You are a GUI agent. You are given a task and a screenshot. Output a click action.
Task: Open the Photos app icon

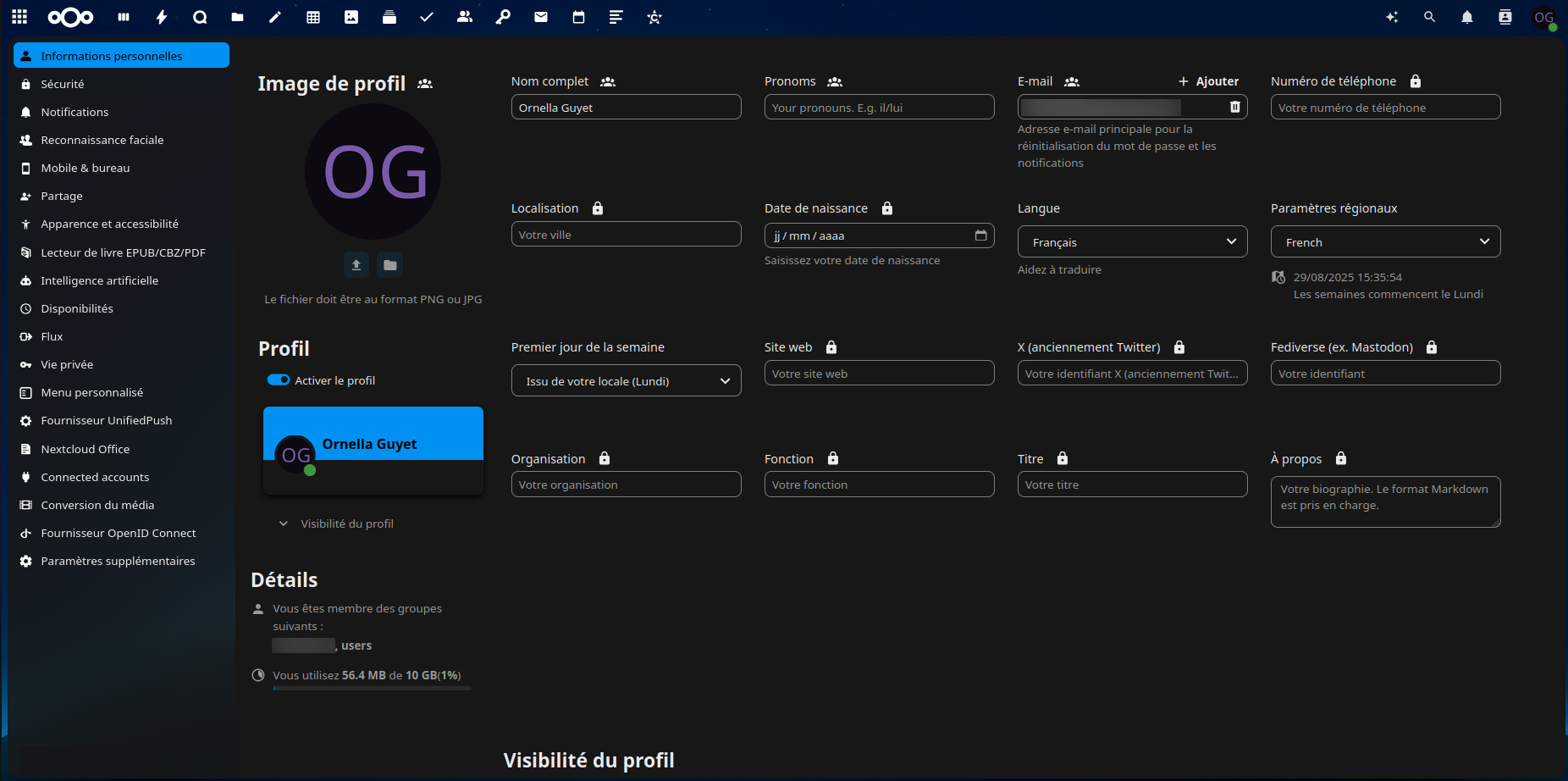351,17
